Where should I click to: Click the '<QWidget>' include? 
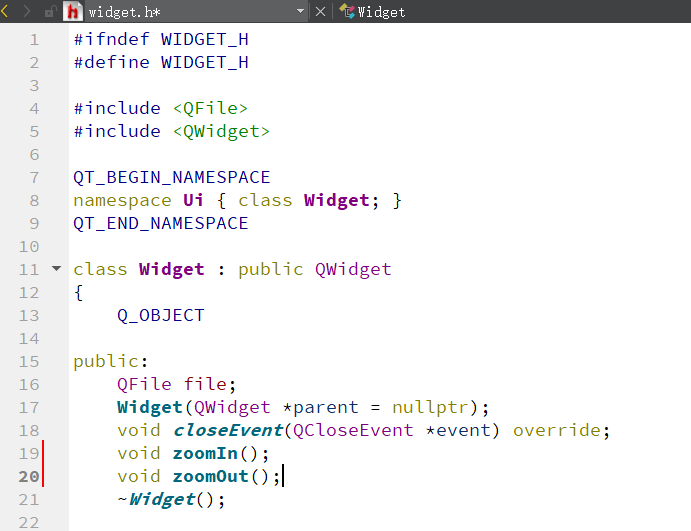pyautogui.click(x=221, y=131)
